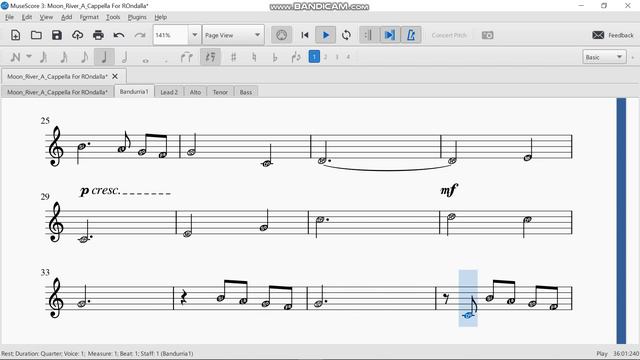Open the View menu
Screen dimensions: 640x360
click(46, 17)
